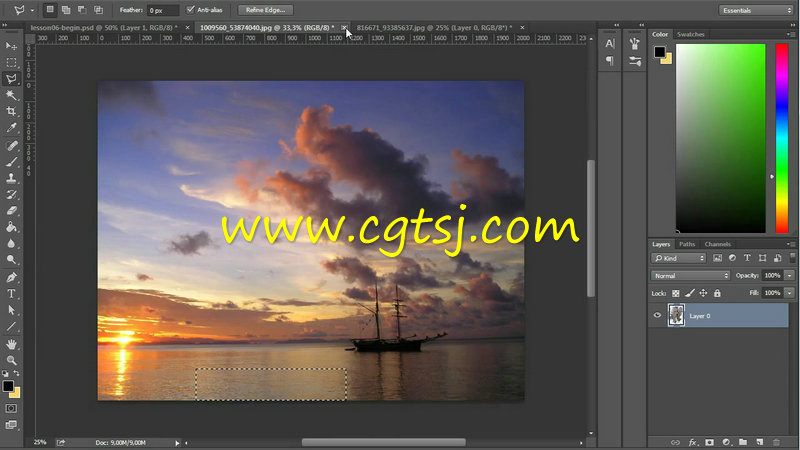Open the Color panel menu
This screenshot has width=800, height=450.
[x=791, y=34]
